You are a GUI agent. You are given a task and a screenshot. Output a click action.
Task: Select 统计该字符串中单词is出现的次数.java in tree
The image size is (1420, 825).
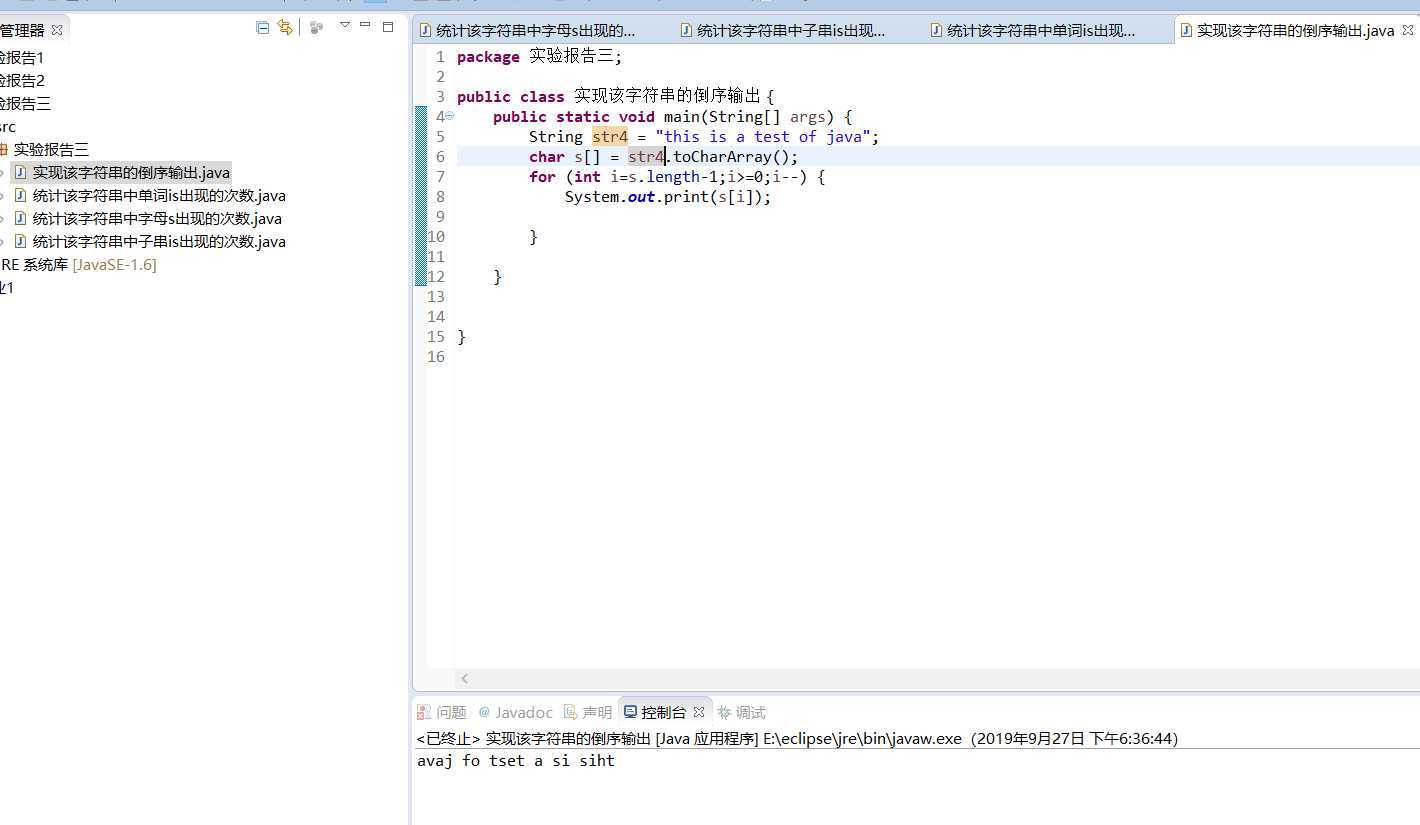159,196
